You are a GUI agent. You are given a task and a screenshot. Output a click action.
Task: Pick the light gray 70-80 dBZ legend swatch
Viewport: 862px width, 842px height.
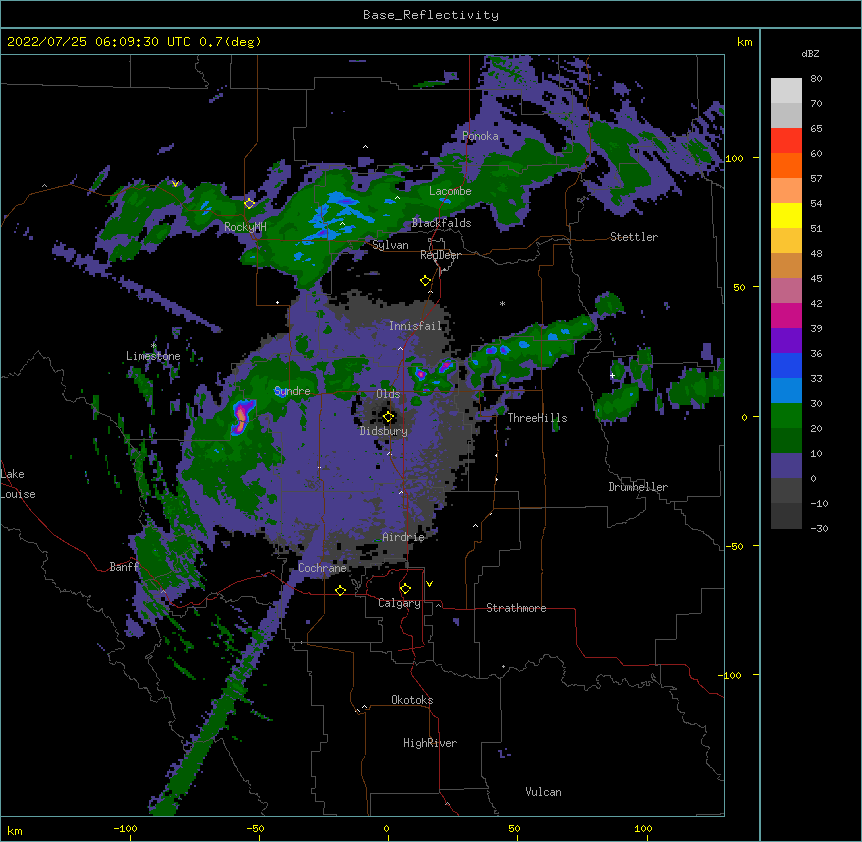pyautogui.click(x=786, y=91)
